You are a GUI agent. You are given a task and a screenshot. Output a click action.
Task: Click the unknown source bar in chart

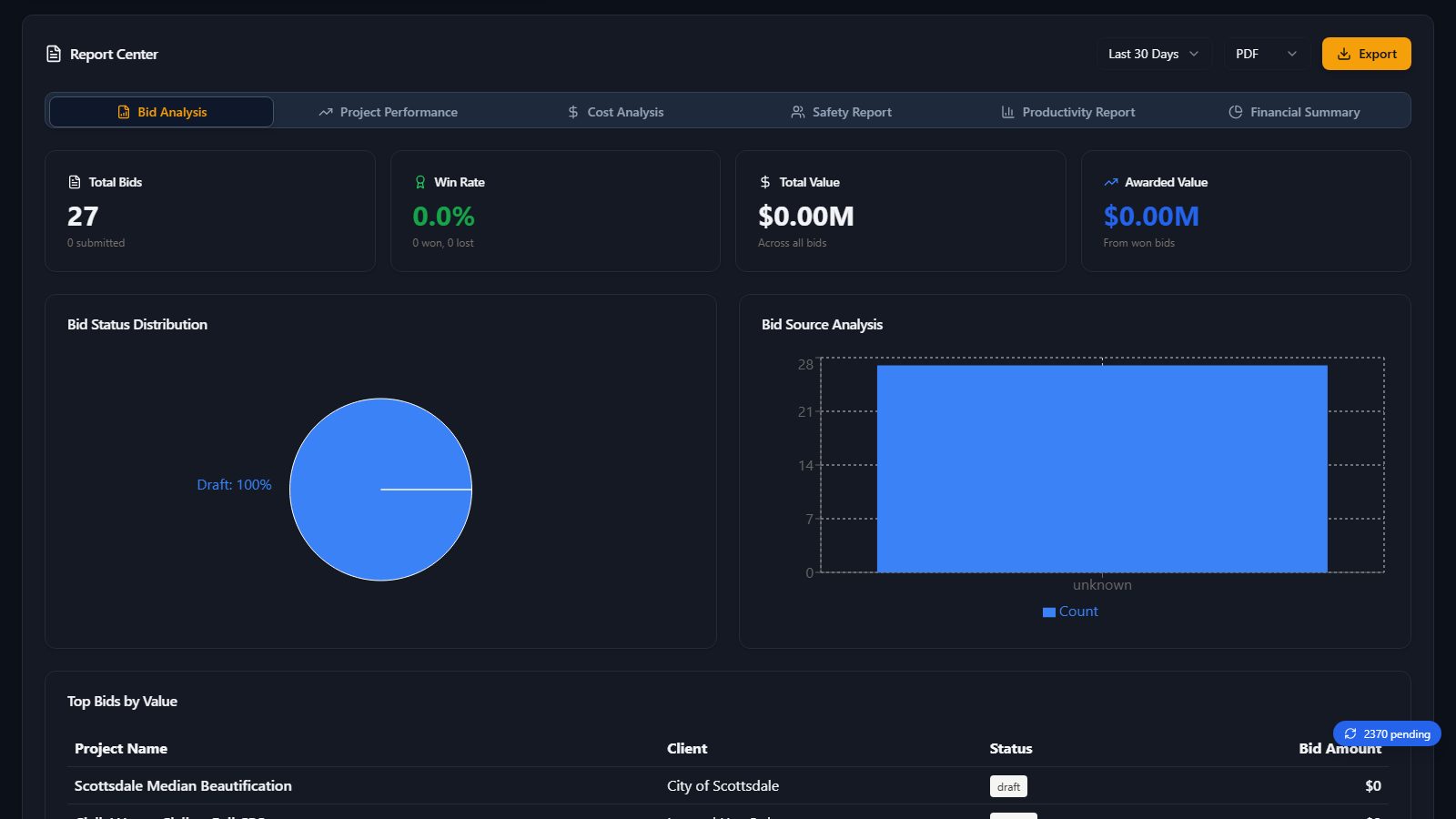coord(1102,469)
